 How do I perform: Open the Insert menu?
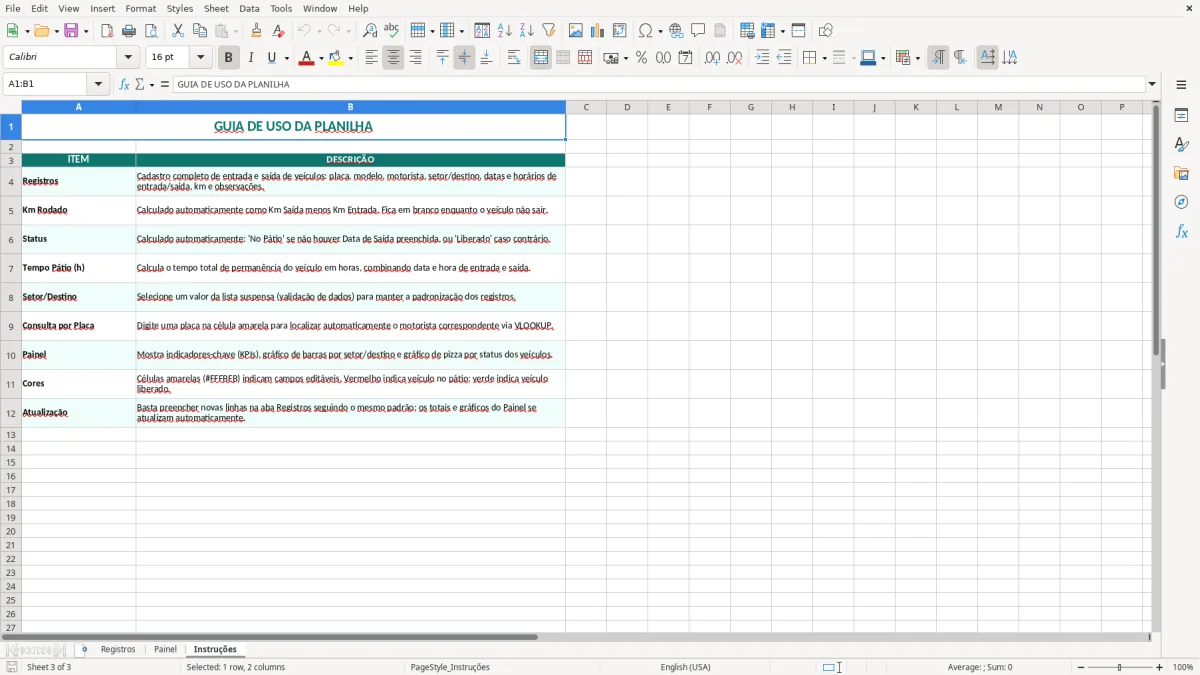point(102,8)
